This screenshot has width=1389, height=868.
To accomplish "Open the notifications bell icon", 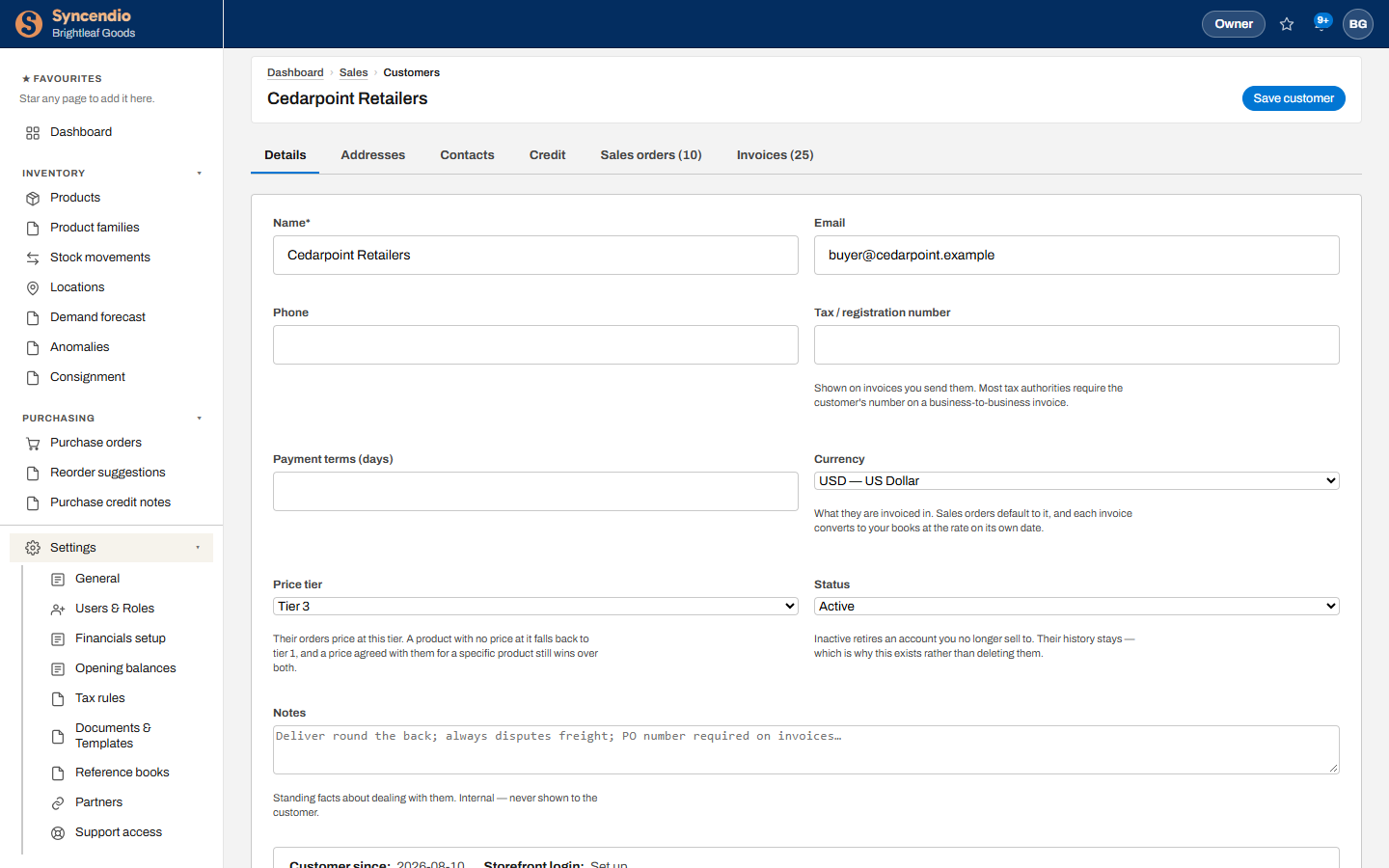I will pyautogui.click(x=1321, y=24).
